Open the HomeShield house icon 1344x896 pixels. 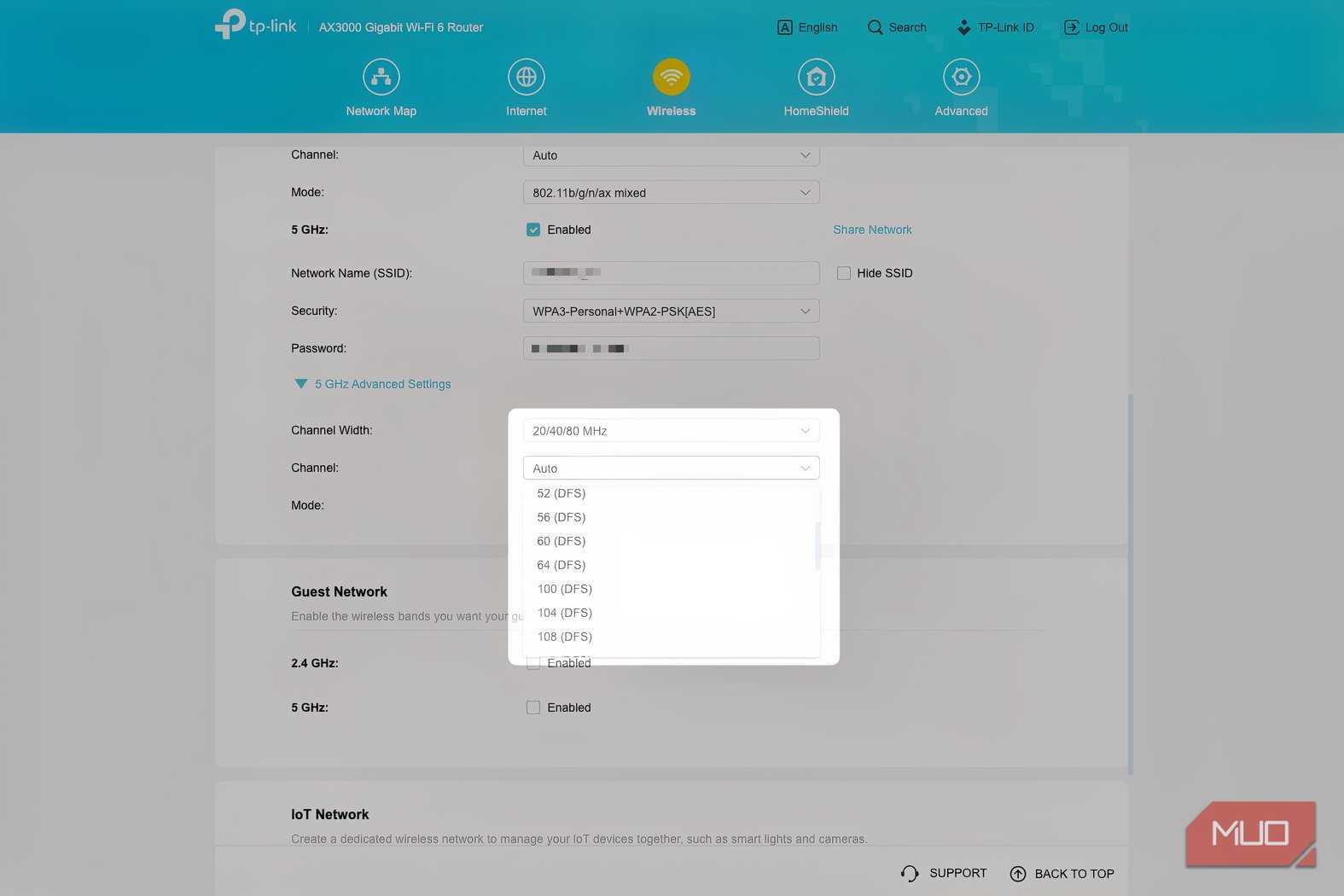click(817, 77)
